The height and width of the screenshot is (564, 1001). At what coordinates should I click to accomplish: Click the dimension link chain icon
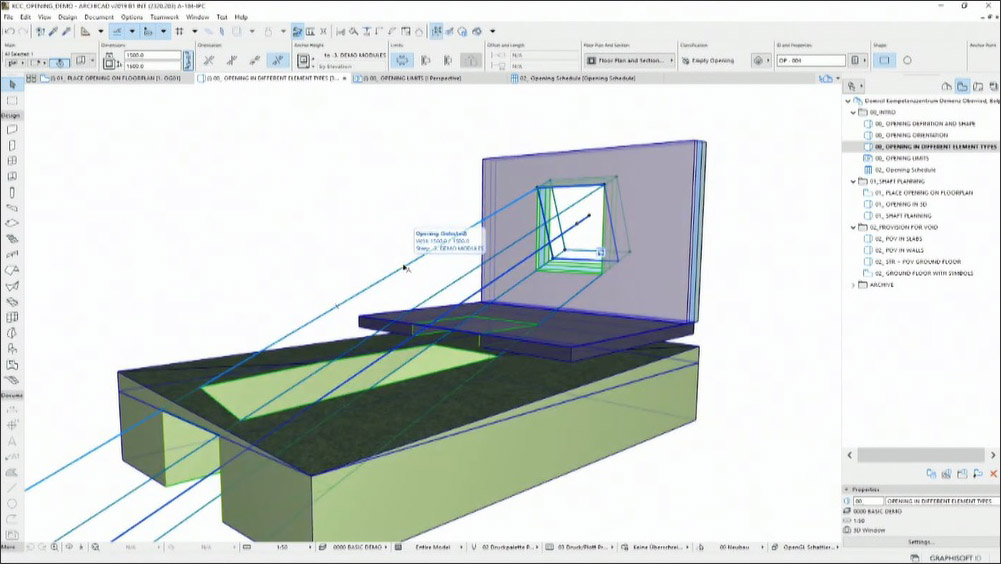click(x=188, y=61)
